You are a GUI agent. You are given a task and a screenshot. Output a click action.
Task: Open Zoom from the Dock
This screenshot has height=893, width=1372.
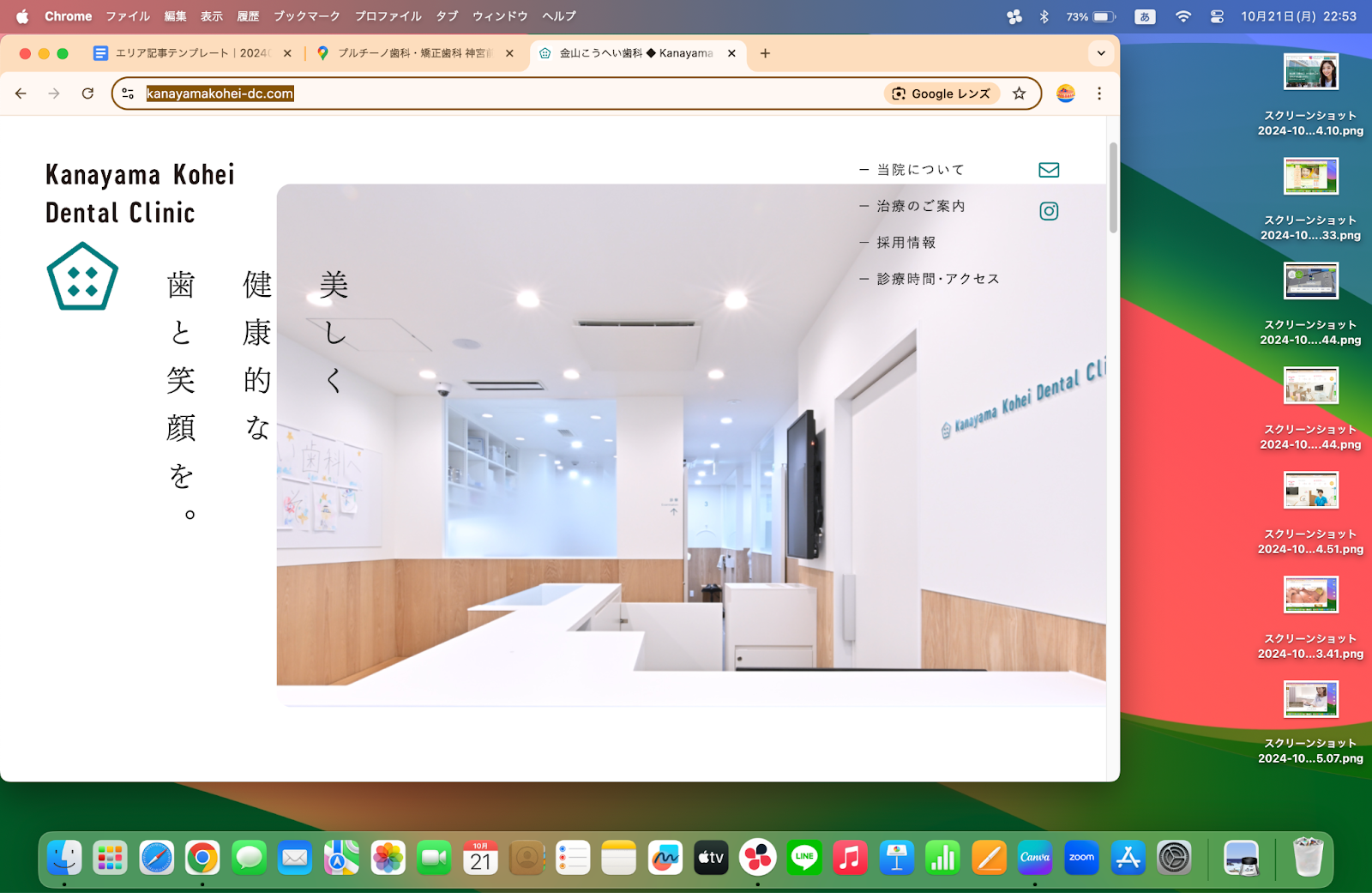click(1081, 857)
